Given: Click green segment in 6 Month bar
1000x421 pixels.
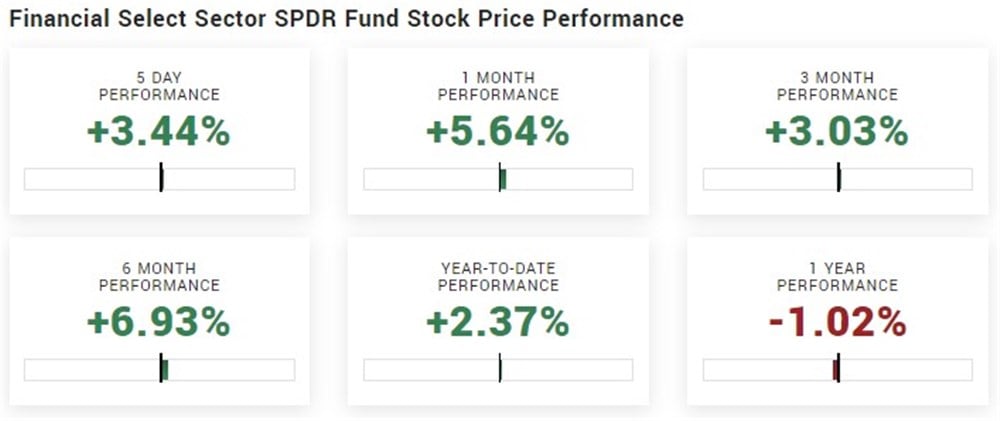Looking at the screenshot, I should (165, 370).
